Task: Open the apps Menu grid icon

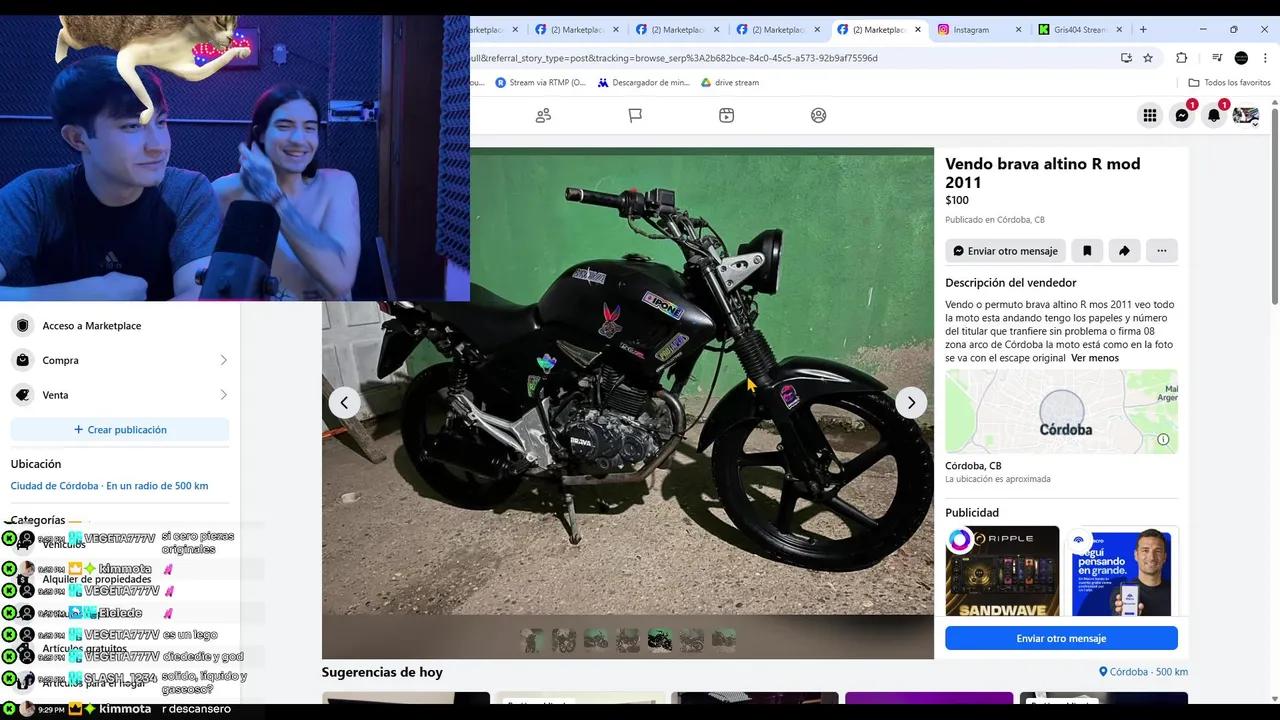Action: point(1150,115)
